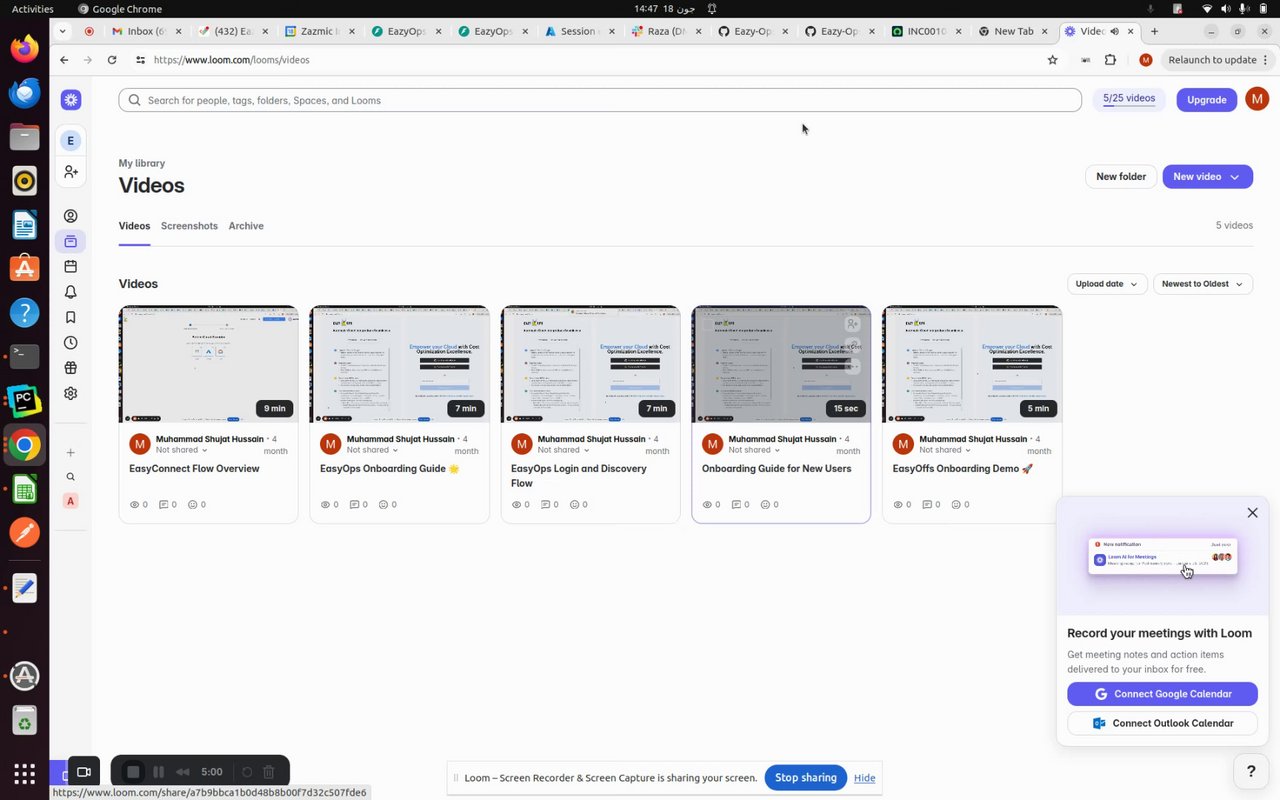Click the Upgrade button
The image size is (1280, 800).
(x=1206, y=100)
